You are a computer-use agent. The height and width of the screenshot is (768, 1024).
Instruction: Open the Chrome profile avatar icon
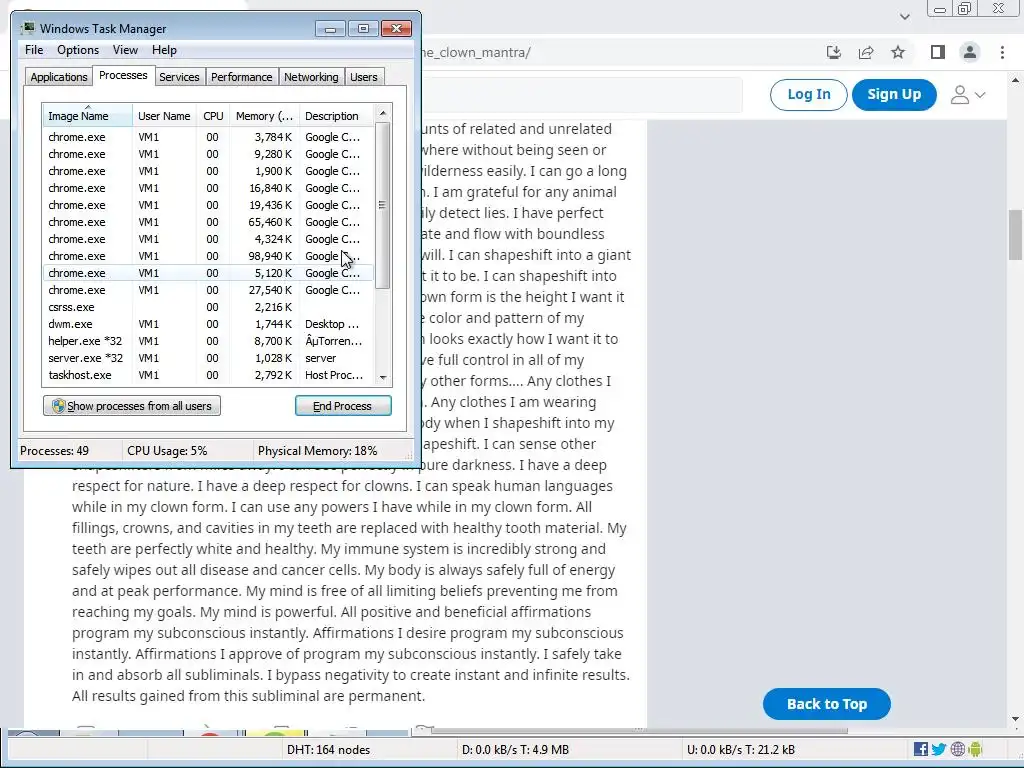click(970, 52)
